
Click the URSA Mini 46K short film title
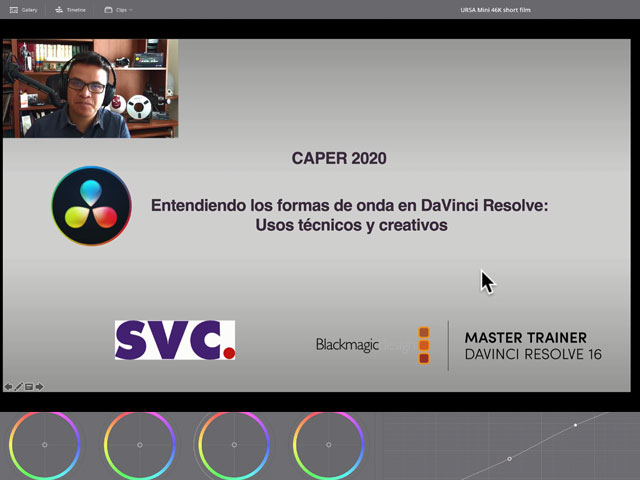point(496,10)
